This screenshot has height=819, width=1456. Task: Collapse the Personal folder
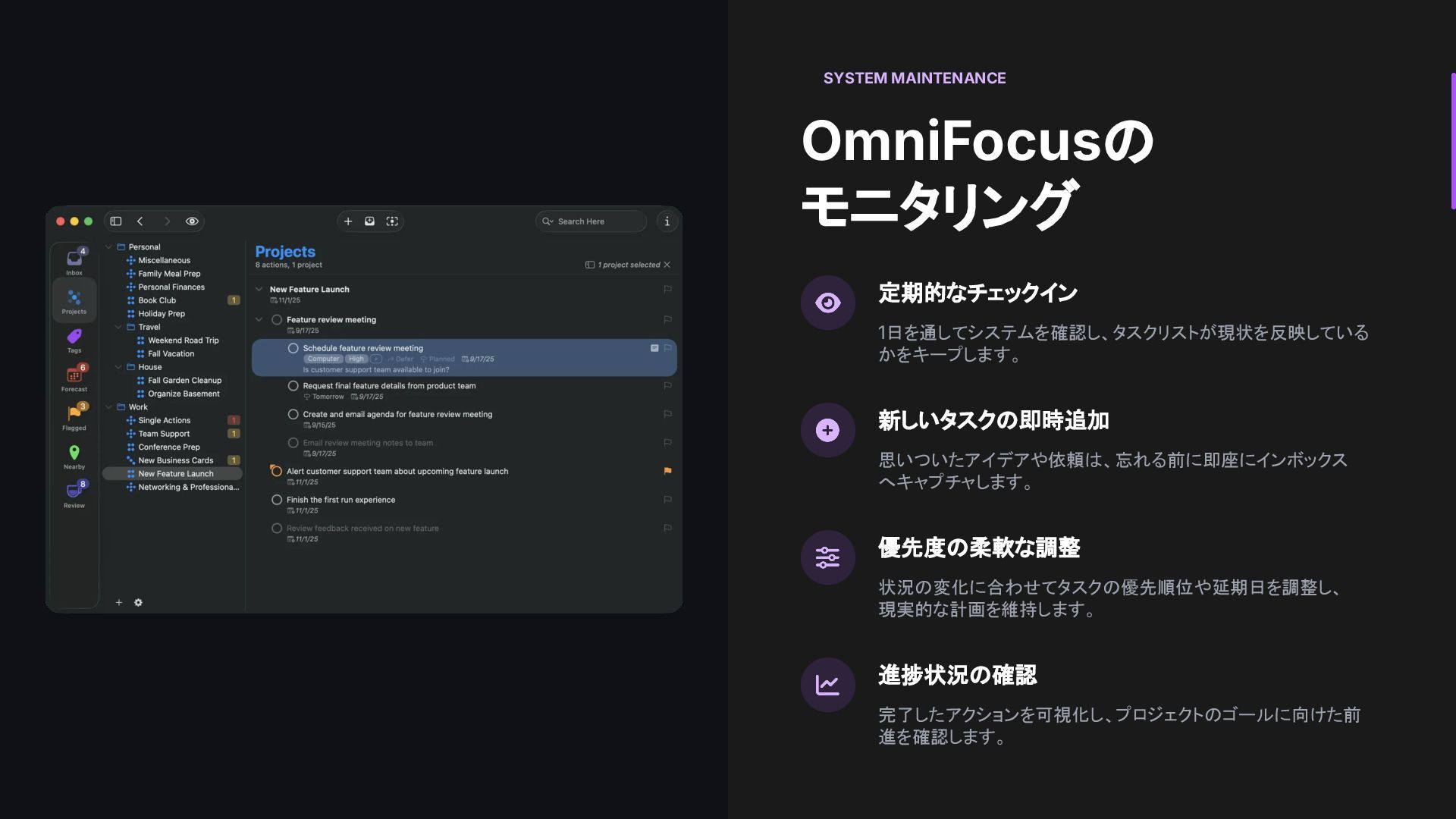click(108, 247)
